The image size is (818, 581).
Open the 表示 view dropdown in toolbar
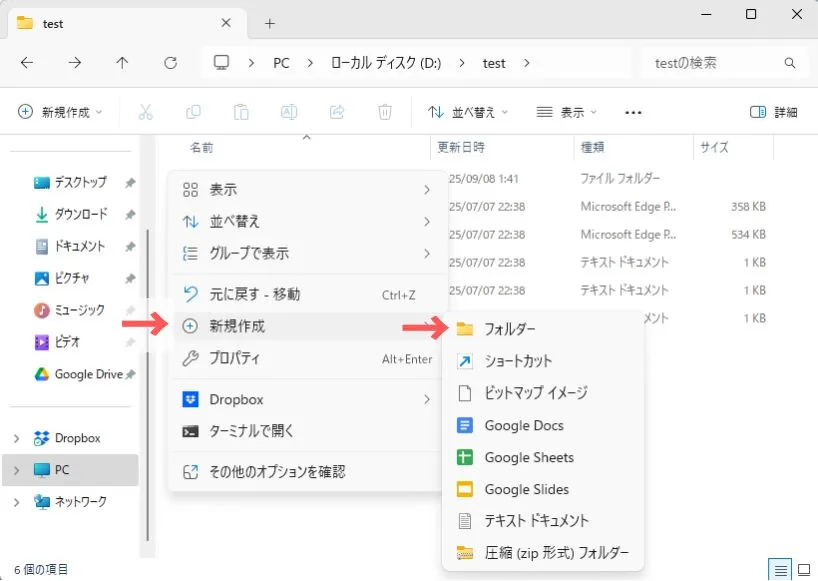click(x=566, y=113)
